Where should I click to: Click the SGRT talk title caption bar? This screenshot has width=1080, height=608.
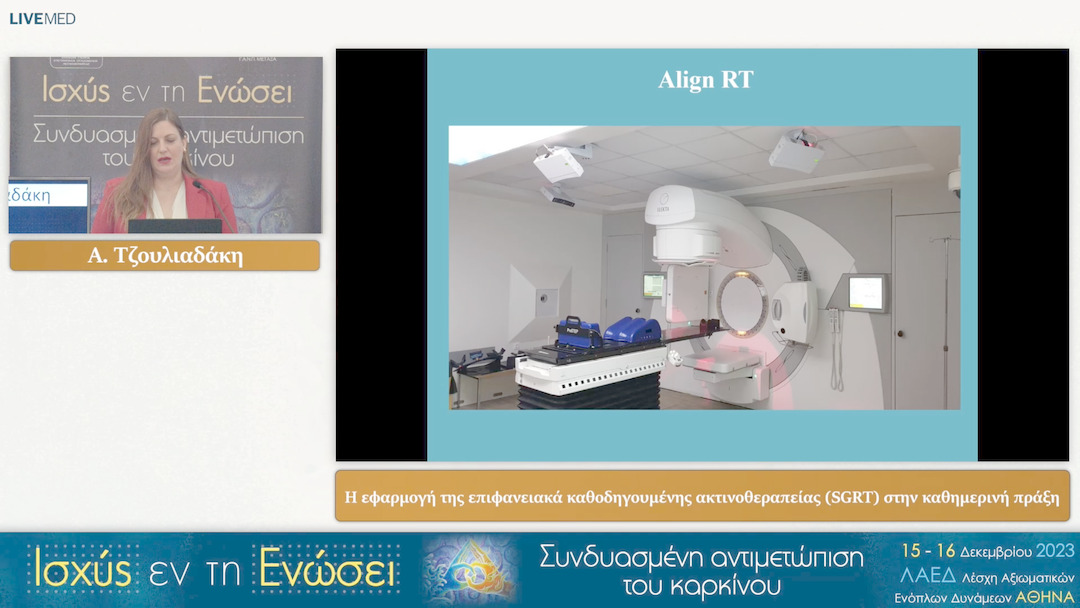tap(702, 496)
